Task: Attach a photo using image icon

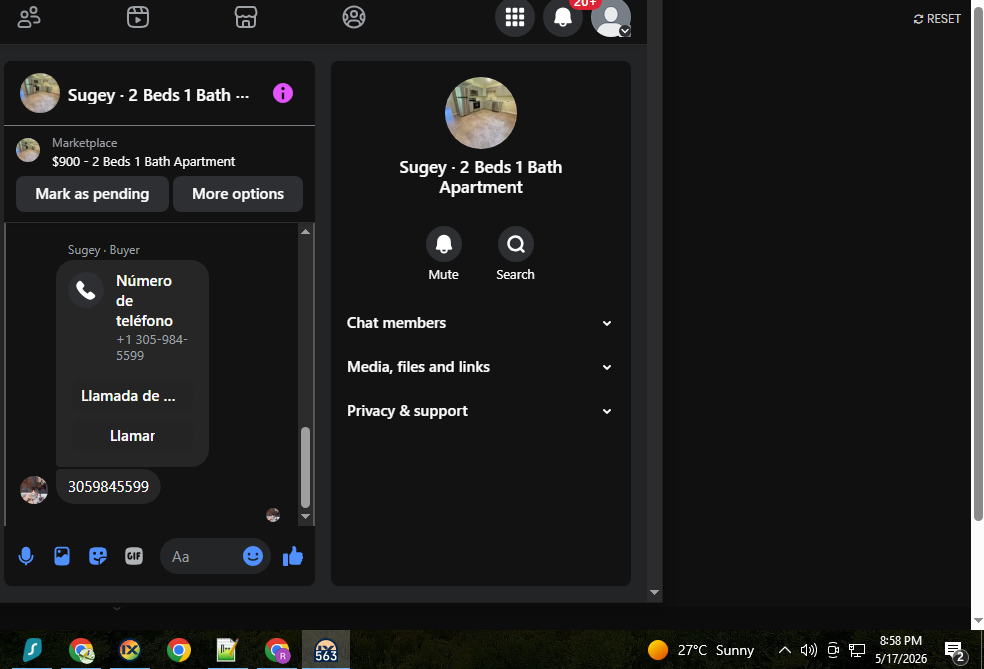Action: coord(62,556)
